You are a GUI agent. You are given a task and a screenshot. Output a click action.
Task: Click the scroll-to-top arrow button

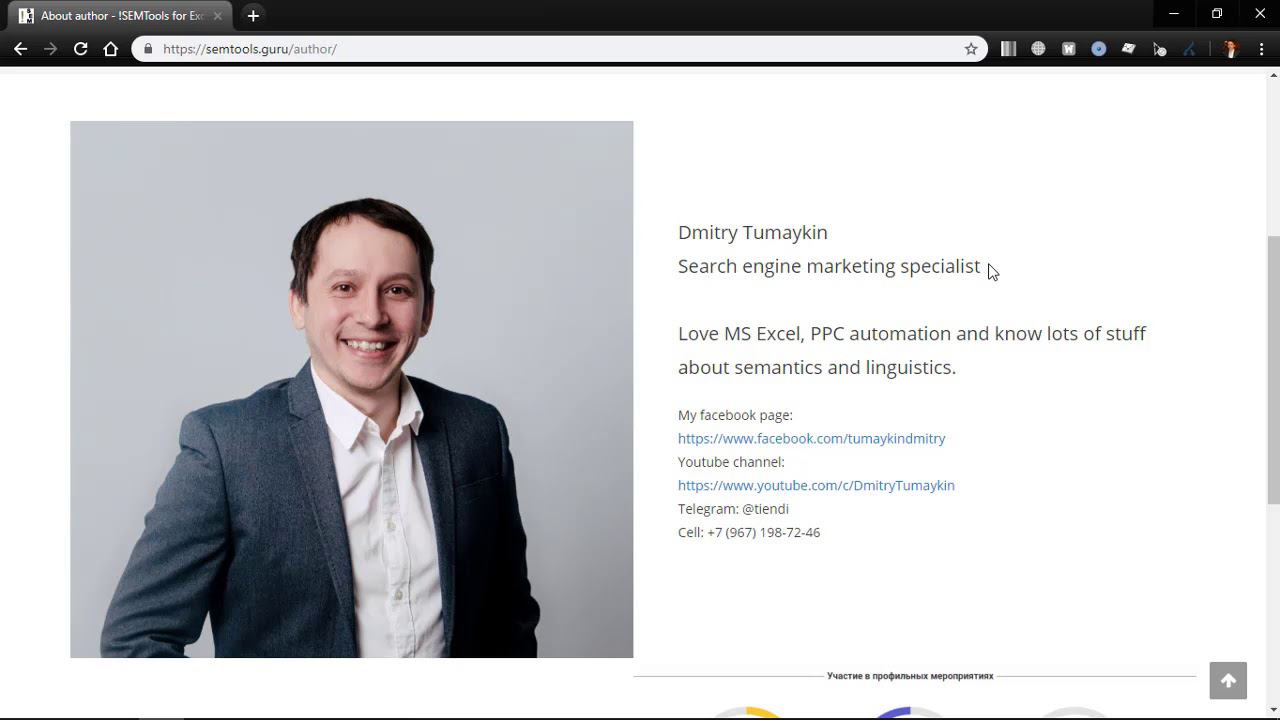pyautogui.click(x=1228, y=680)
